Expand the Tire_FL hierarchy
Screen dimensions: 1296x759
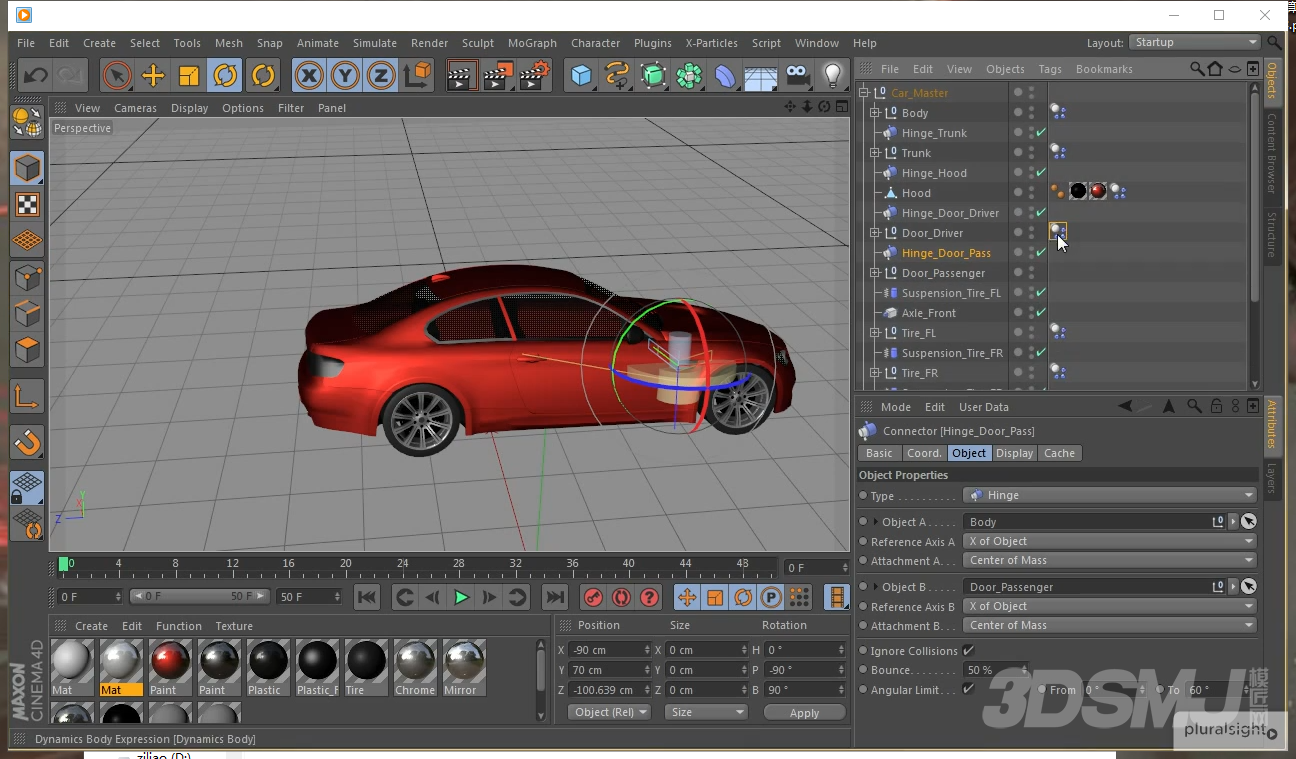[875, 333]
